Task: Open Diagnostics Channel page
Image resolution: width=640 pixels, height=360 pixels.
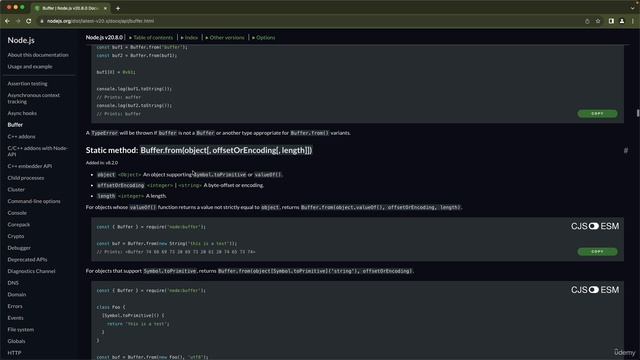Action: [31, 271]
